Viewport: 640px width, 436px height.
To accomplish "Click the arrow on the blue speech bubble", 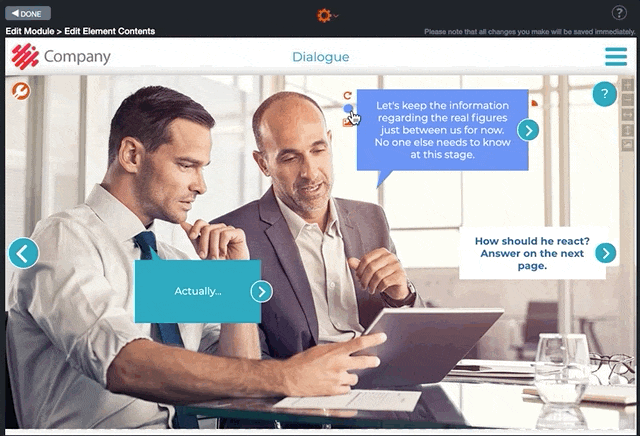I will tap(528, 130).
